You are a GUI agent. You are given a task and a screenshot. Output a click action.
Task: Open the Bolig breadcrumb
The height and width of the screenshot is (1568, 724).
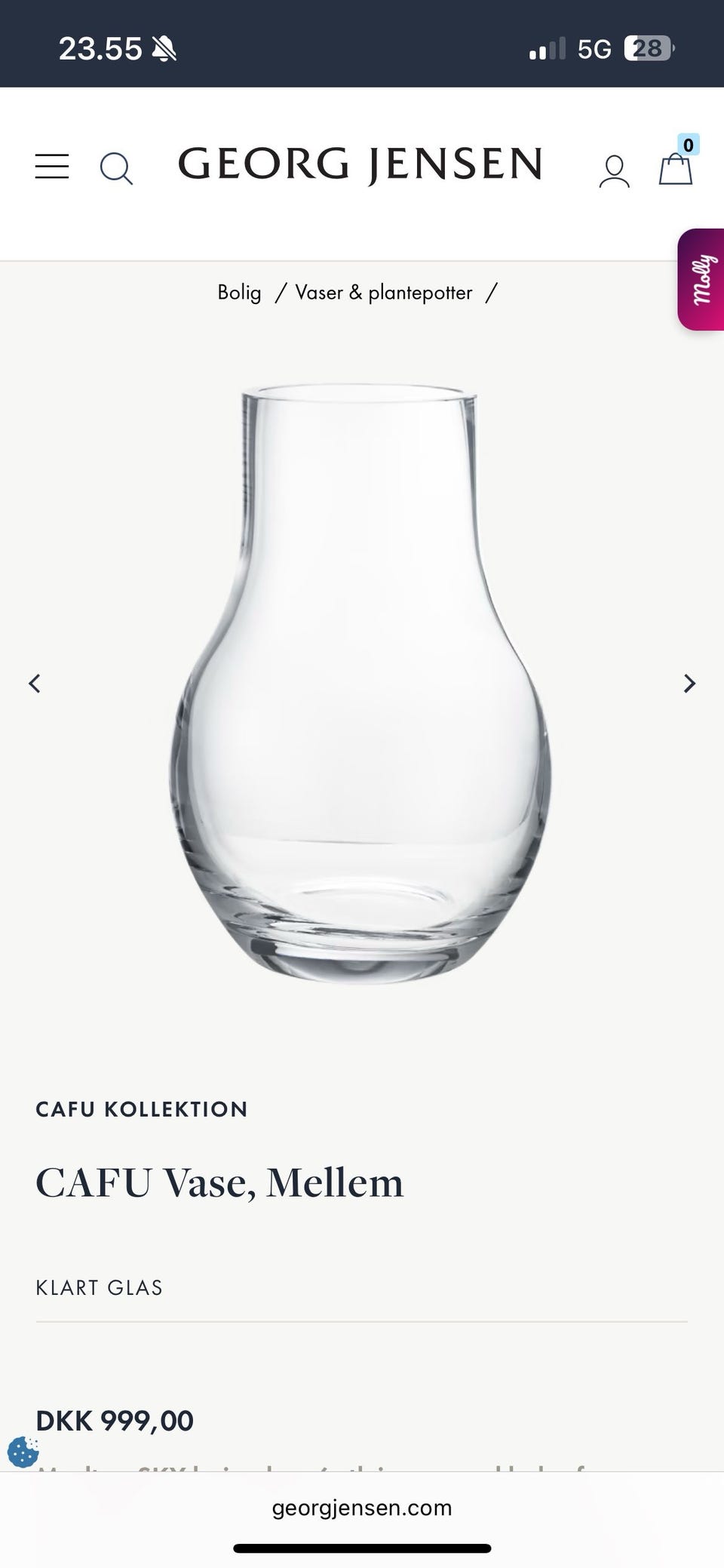tap(239, 292)
